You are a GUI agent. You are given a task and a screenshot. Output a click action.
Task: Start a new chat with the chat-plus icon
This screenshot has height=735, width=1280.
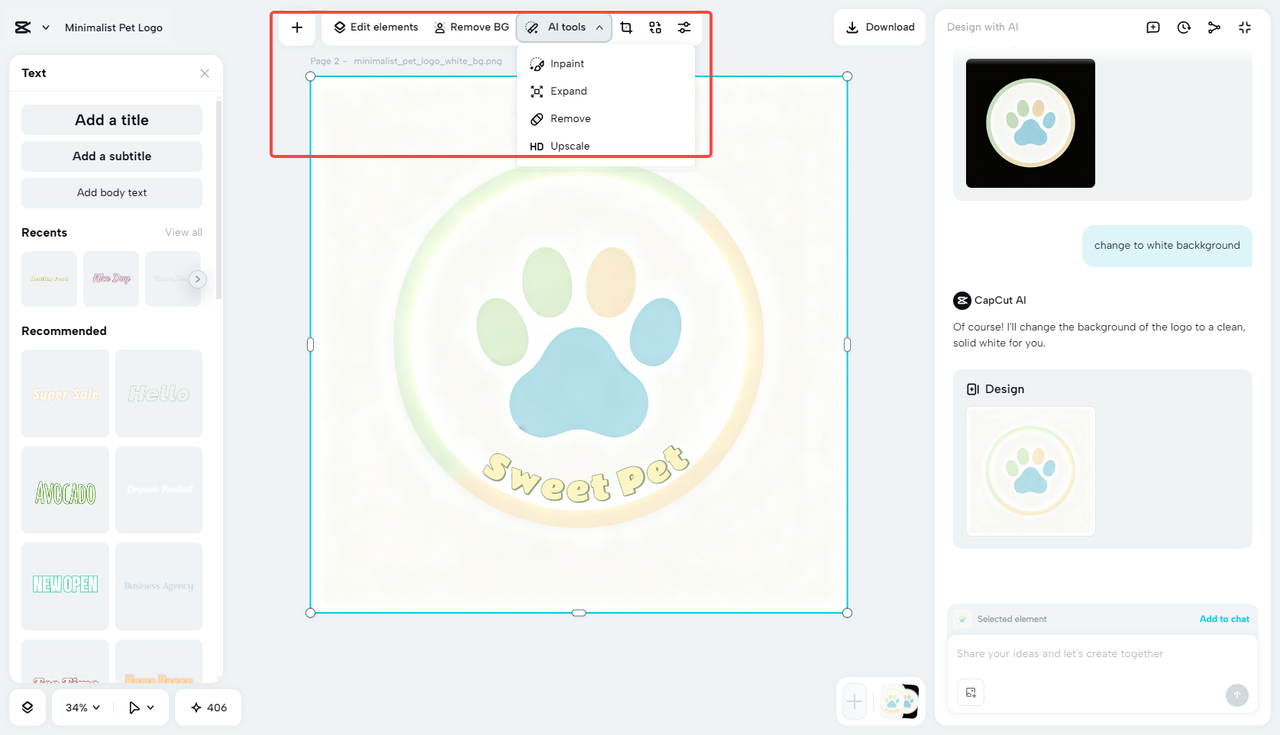[x=1153, y=27]
